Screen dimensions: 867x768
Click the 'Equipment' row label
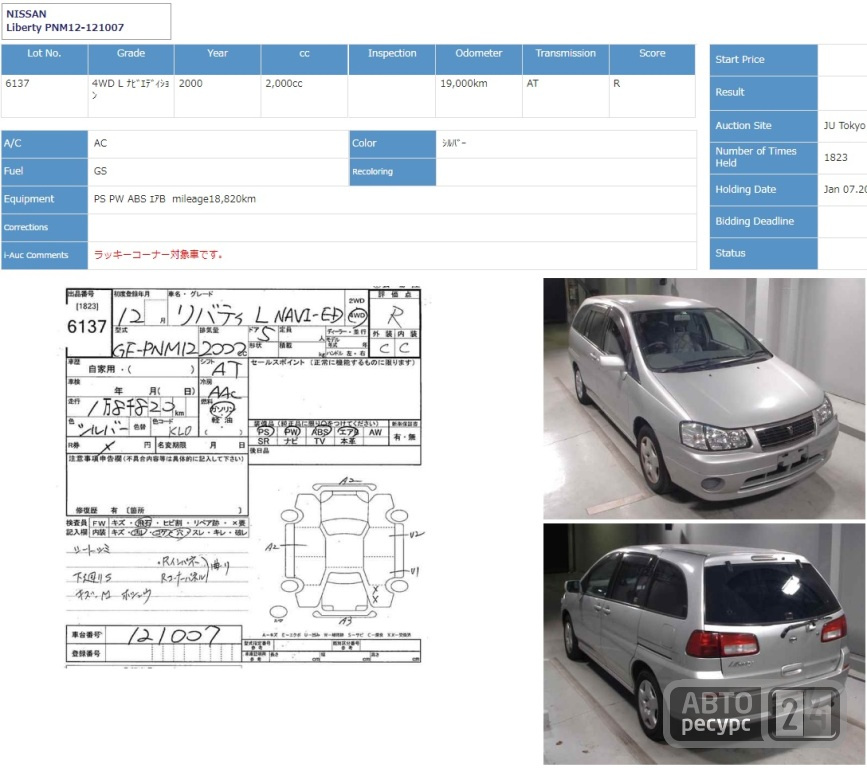click(x=44, y=199)
